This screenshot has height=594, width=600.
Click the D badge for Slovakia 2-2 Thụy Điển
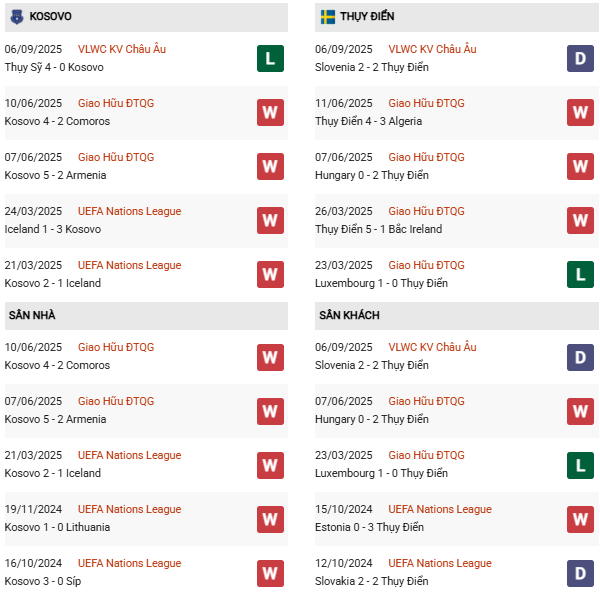click(581, 573)
